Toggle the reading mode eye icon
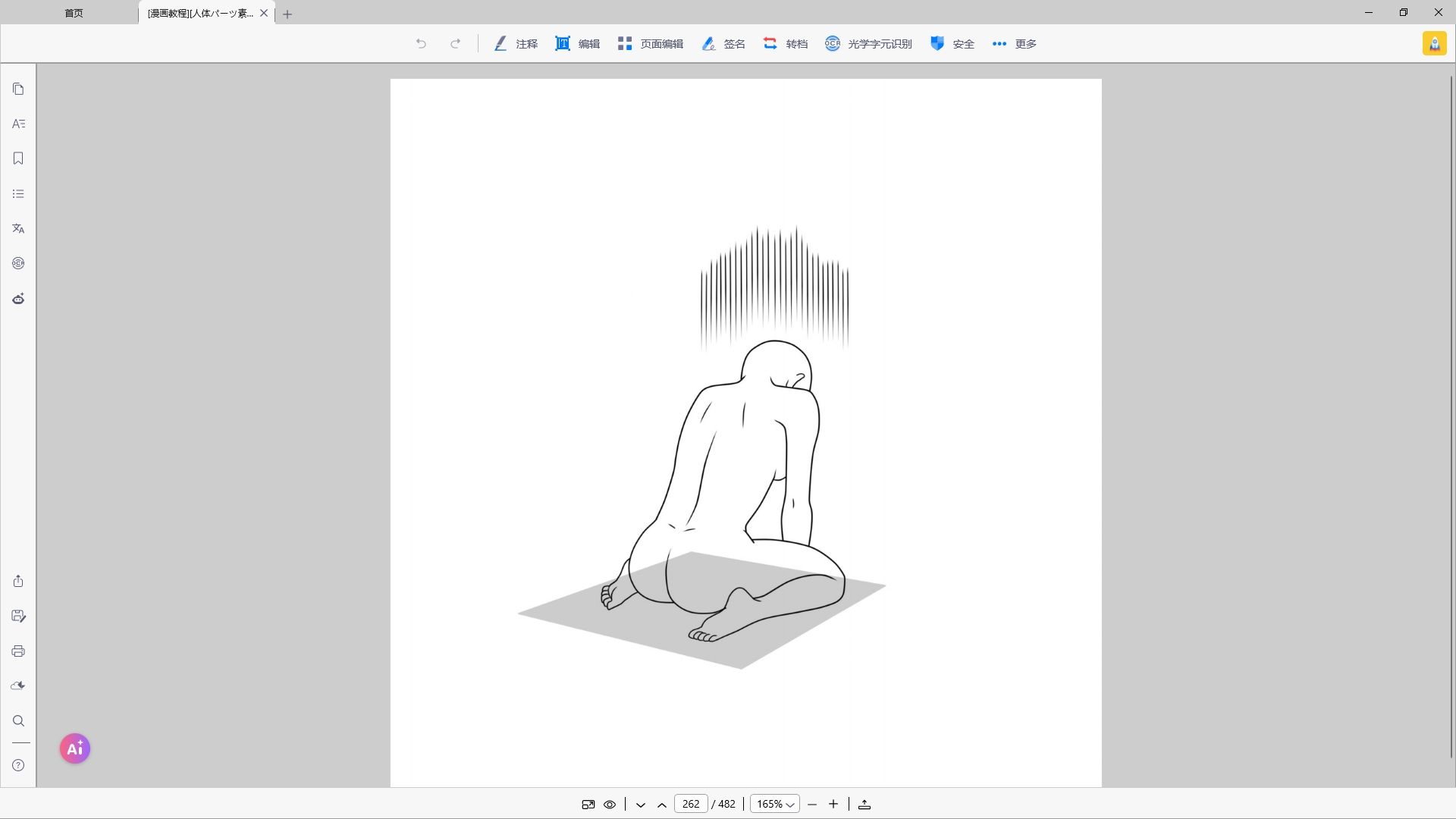 tap(610, 805)
